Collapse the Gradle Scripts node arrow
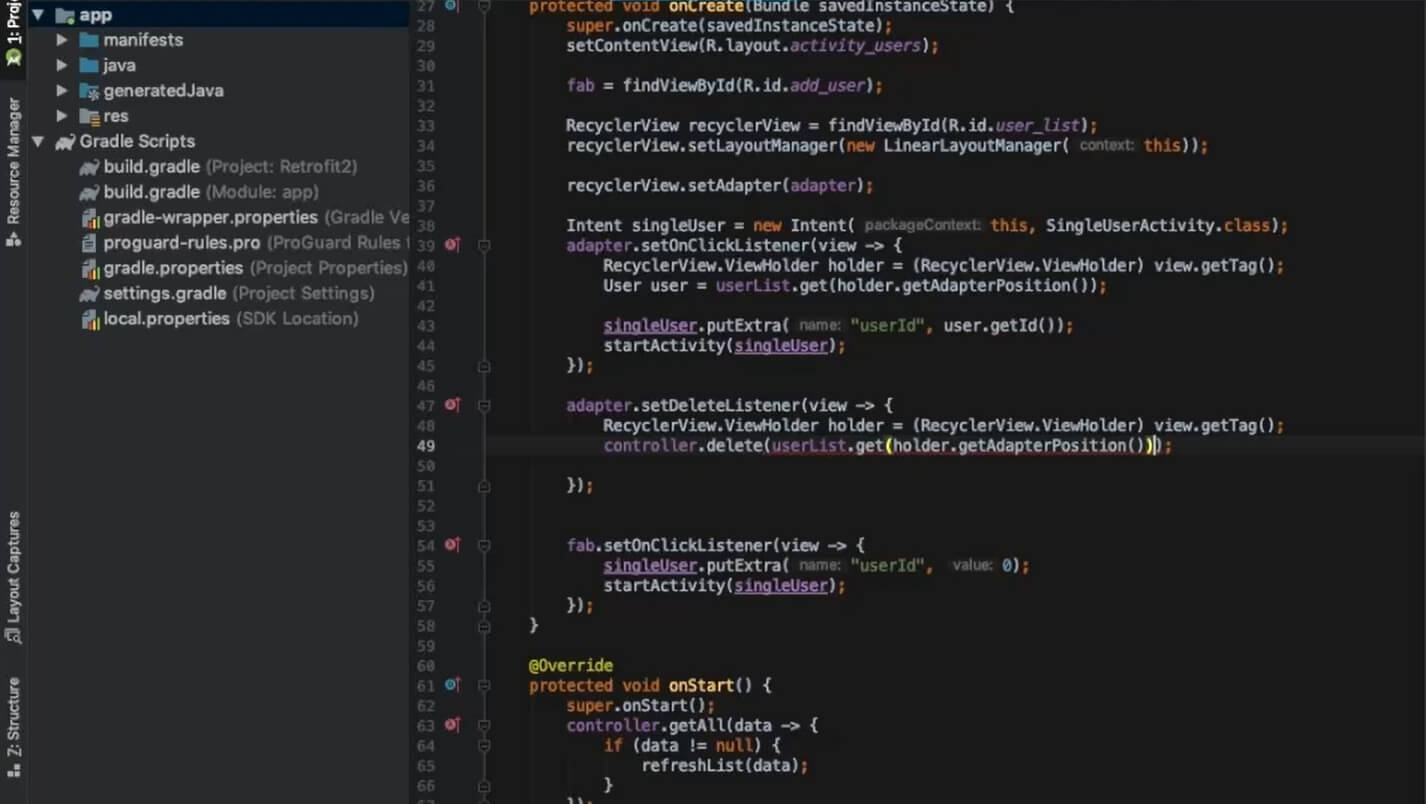This screenshot has height=804, width=1426. pyautogui.click(x=38, y=142)
